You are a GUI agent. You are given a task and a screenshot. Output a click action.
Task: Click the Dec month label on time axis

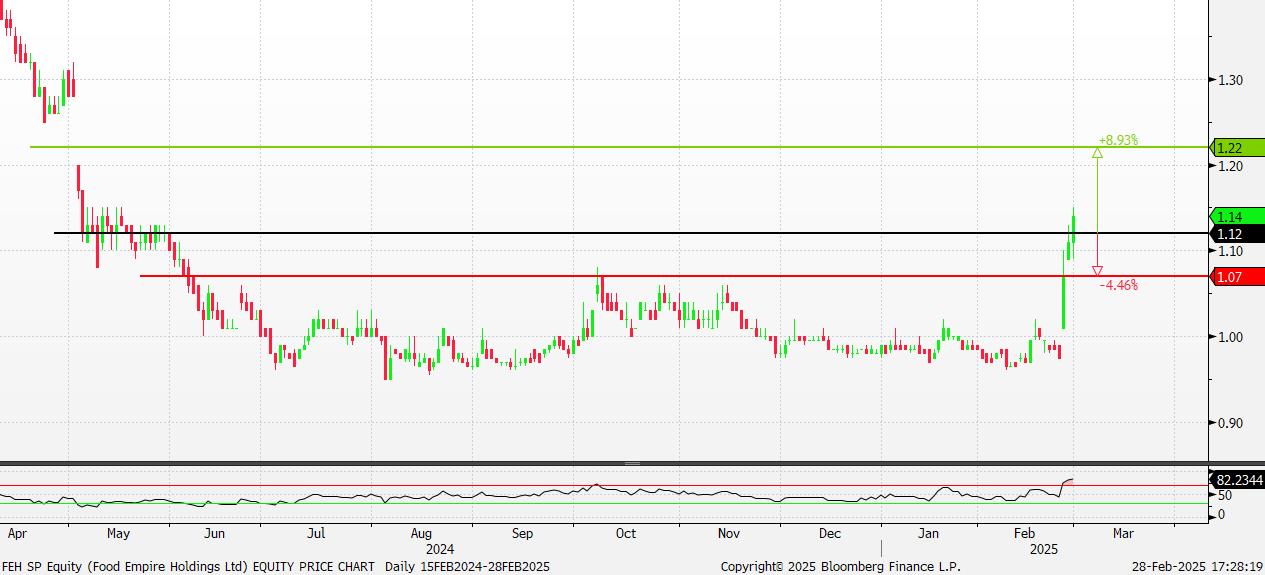(830, 534)
